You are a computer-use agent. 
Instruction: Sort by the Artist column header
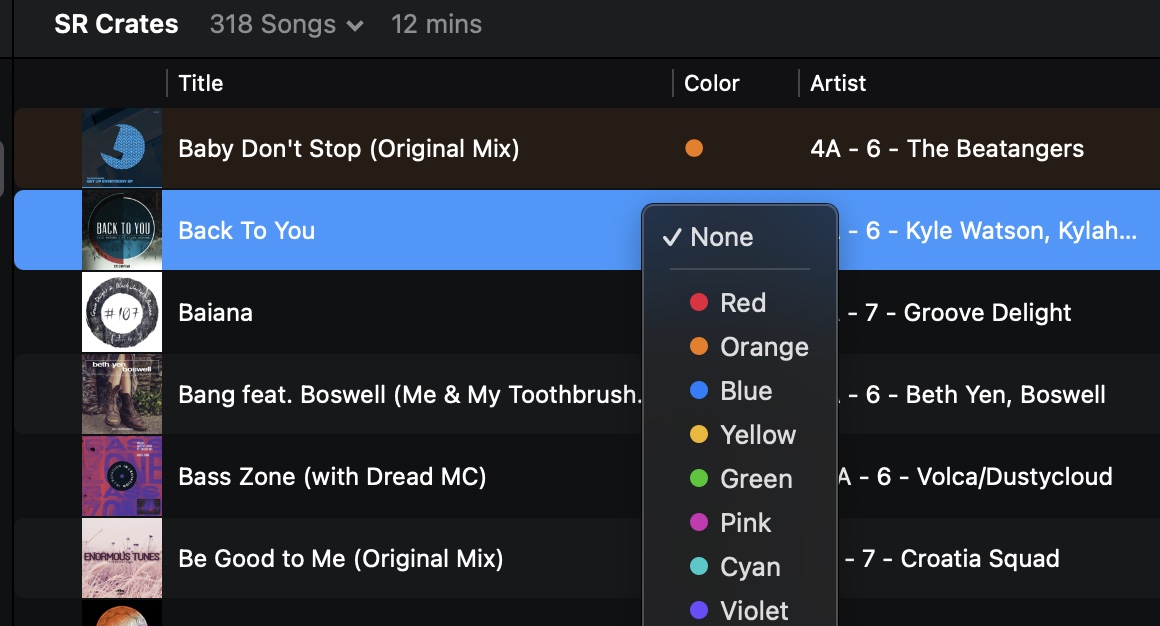pyautogui.click(x=837, y=83)
